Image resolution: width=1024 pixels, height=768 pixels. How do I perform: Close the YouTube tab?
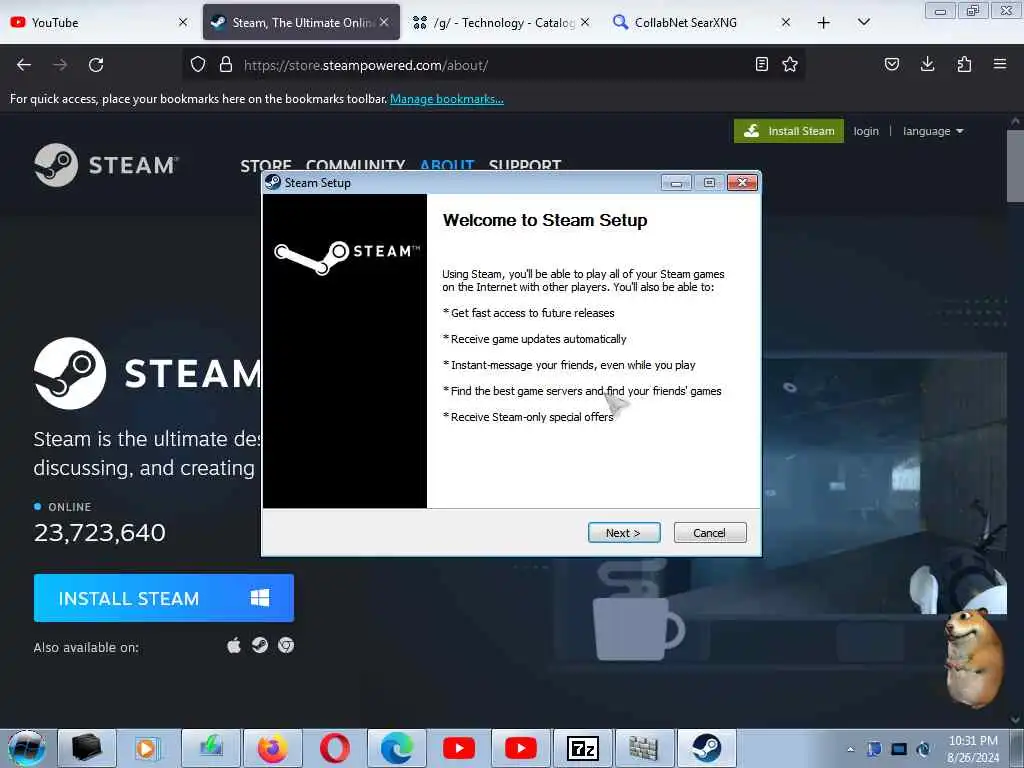point(183,22)
